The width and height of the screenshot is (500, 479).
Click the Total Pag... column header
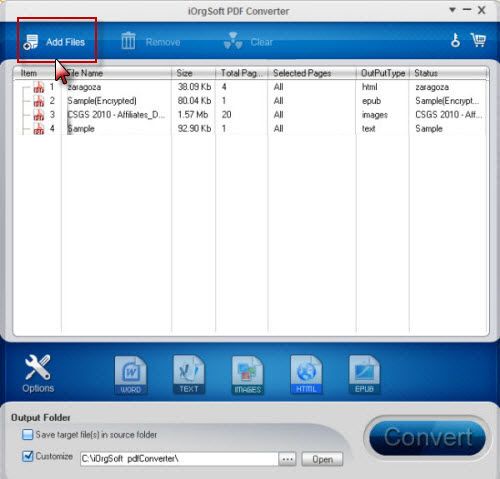[242, 73]
